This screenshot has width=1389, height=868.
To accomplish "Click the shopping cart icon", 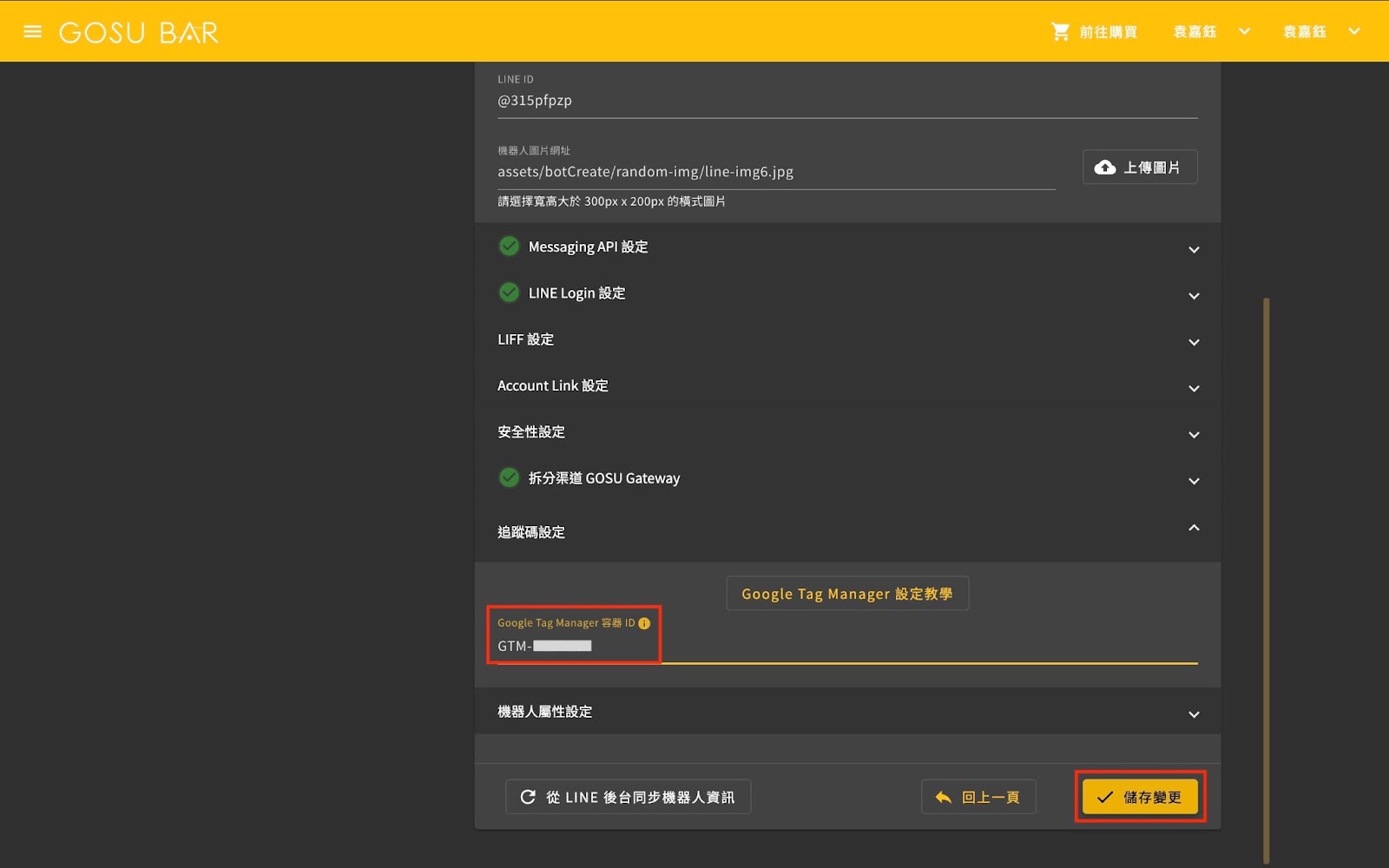I will coord(1060,32).
